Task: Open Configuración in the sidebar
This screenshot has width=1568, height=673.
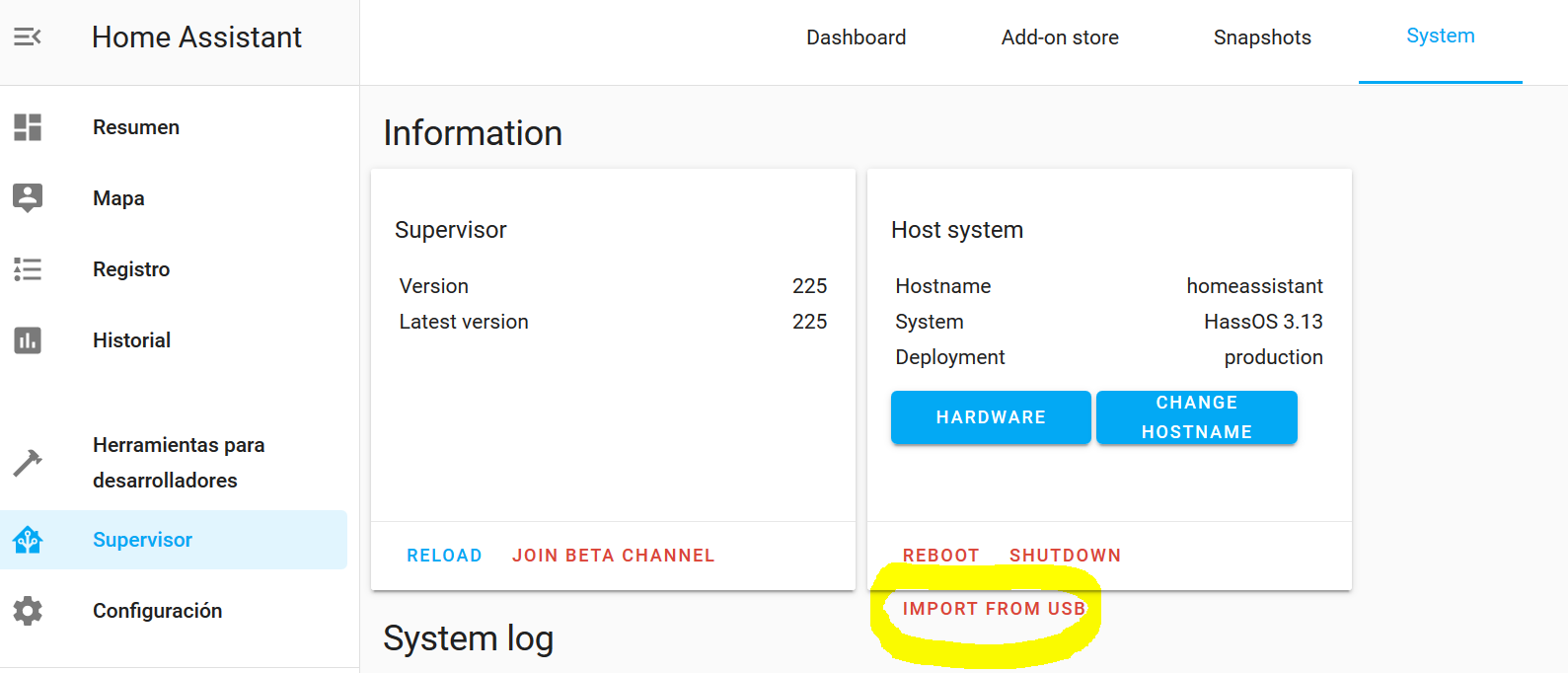Action: point(174,611)
